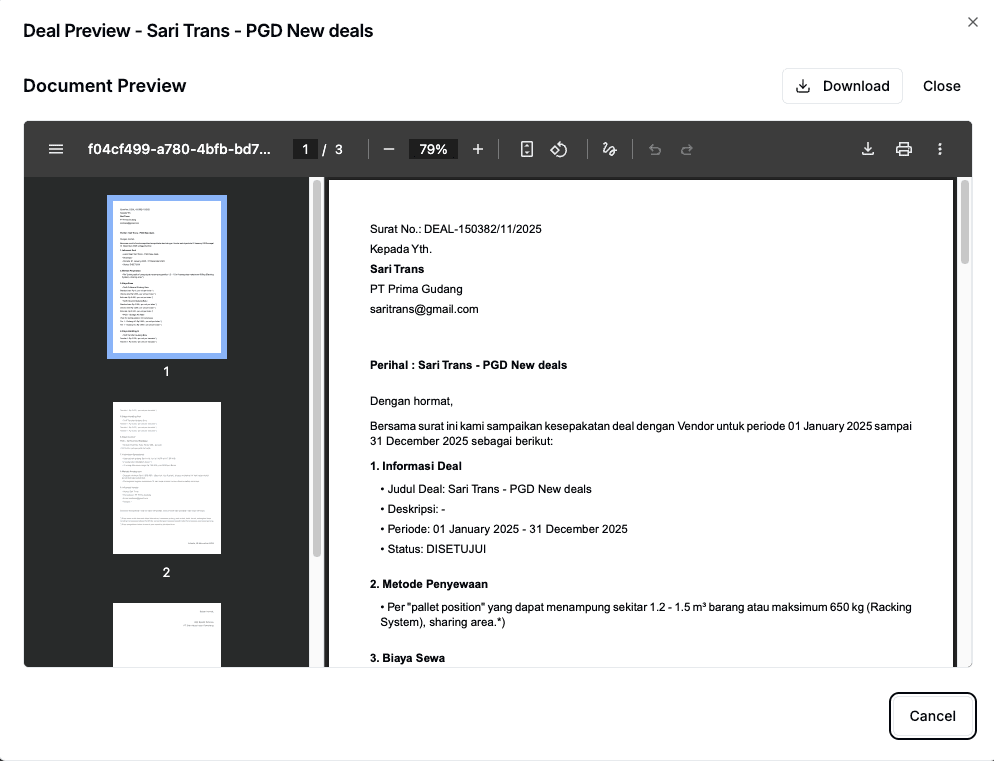994x761 pixels.
Task: Download the PDF using the toolbar download icon
Action: coord(868,148)
